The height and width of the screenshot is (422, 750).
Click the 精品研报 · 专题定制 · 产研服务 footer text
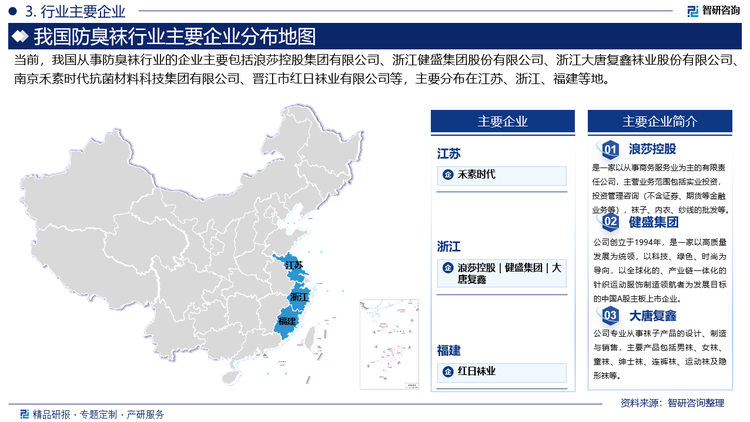click(98, 414)
